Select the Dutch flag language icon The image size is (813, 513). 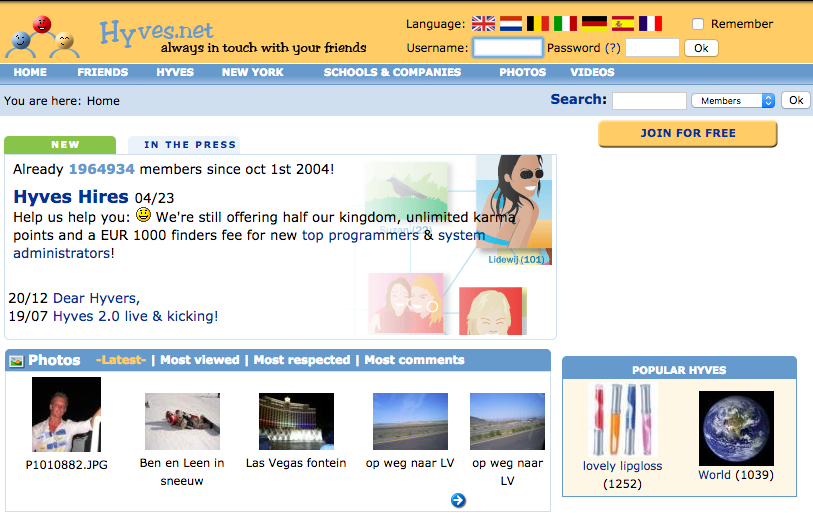[x=511, y=23]
